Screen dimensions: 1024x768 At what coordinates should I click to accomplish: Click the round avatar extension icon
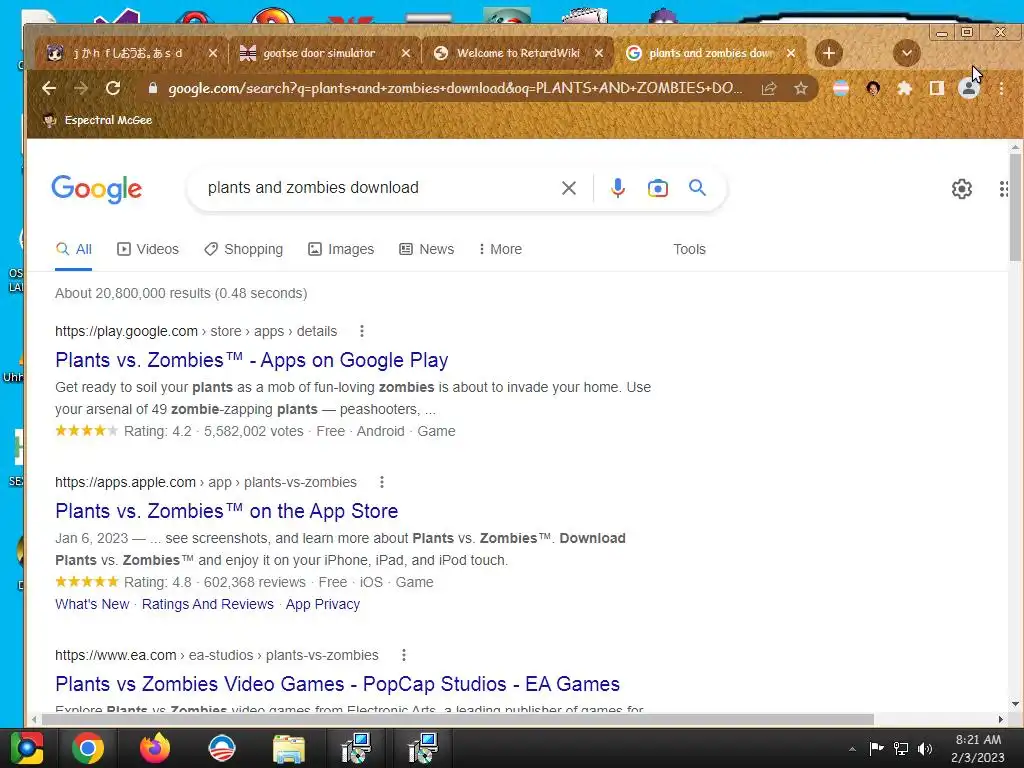(873, 88)
